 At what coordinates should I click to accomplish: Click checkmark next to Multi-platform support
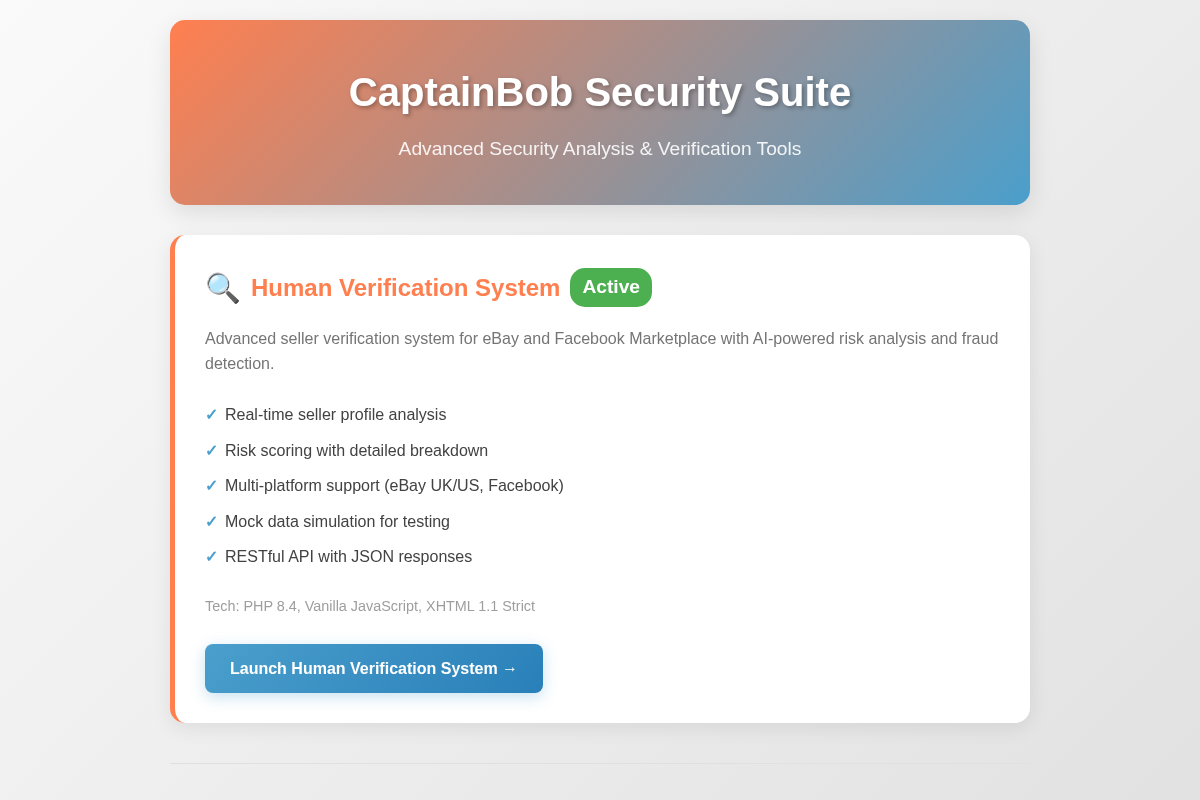click(x=211, y=486)
